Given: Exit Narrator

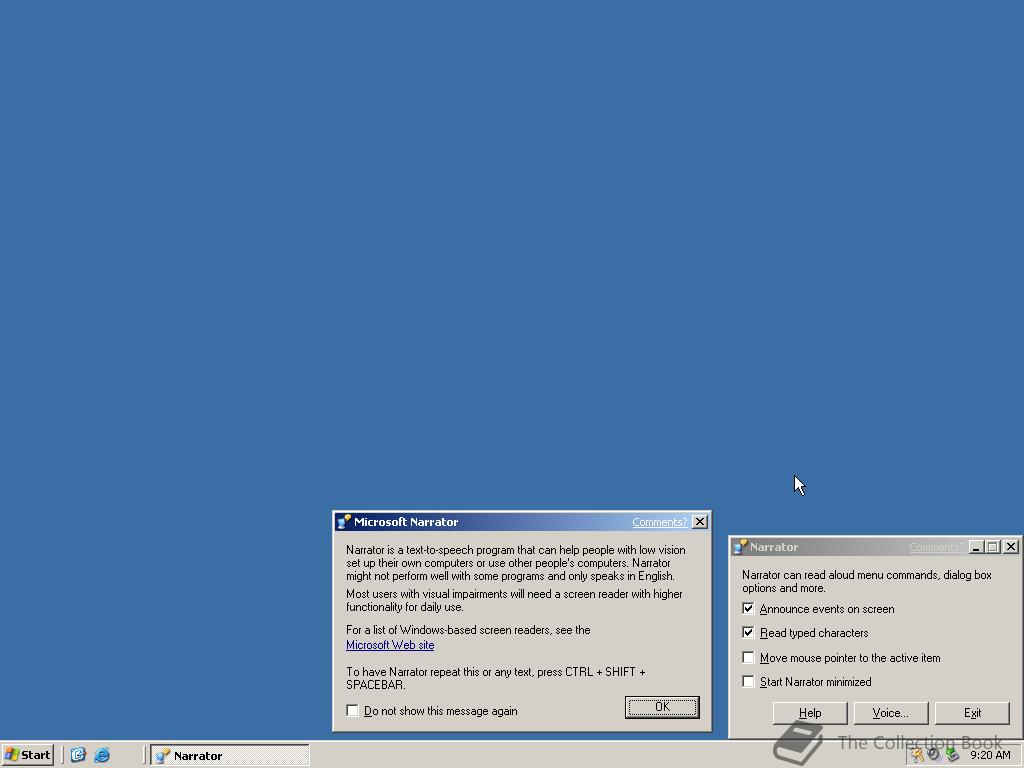Looking at the screenshot, I should pos(972,713).
